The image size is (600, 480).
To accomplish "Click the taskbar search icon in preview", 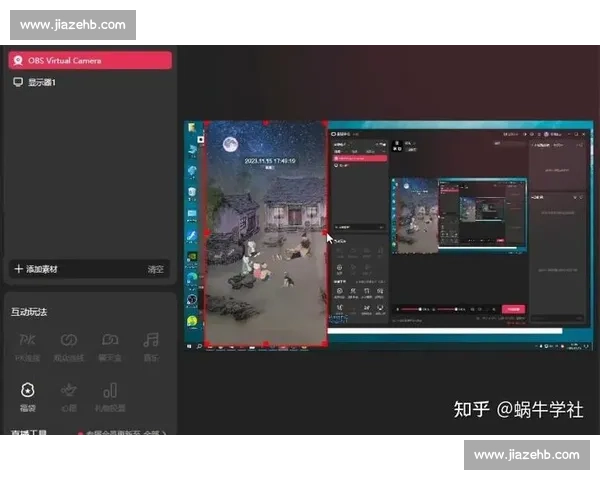I will pos(199,346).
